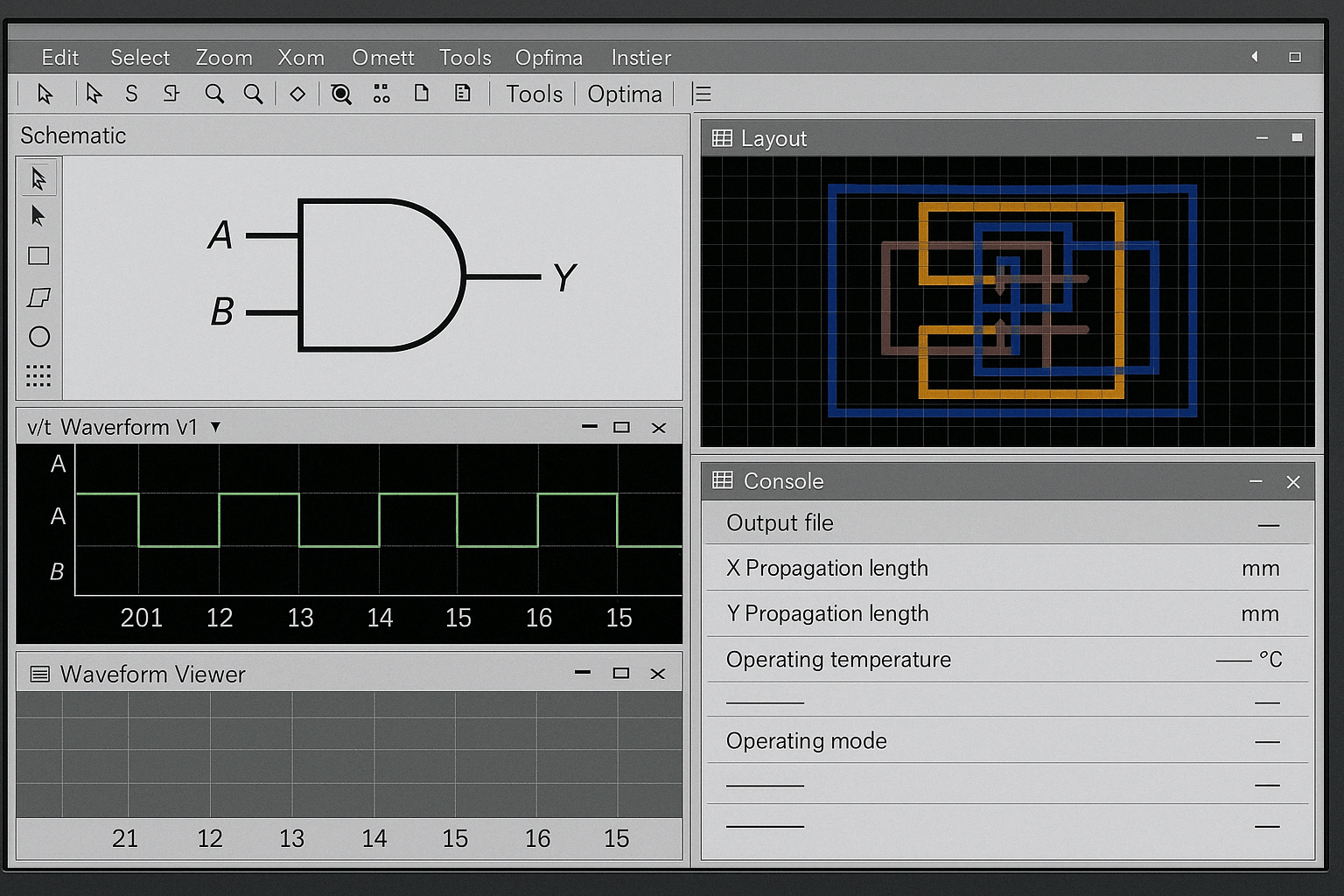Click the Optima toolbar button
Screen dimensions: 1344x896
pos(624,94)
